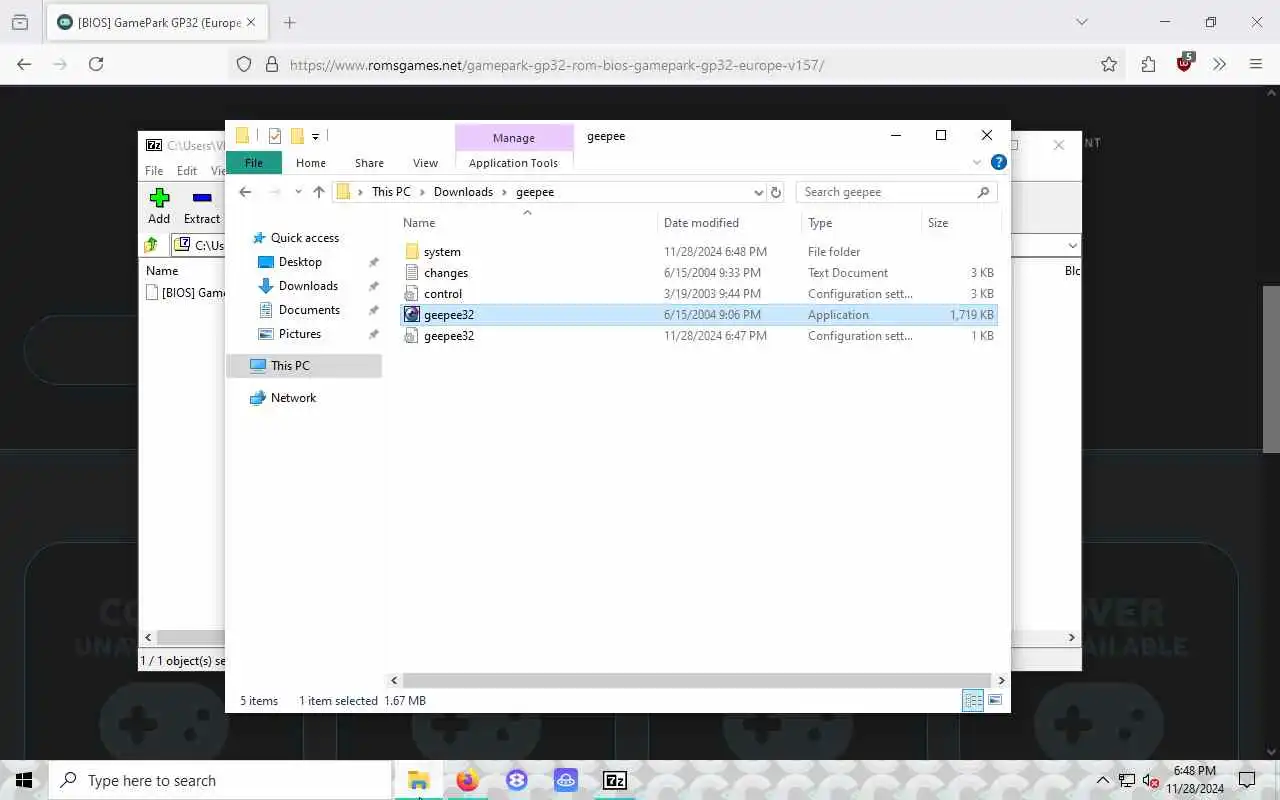Open the Home ribbon tab

pyautogui.click(x=311, y=162)
